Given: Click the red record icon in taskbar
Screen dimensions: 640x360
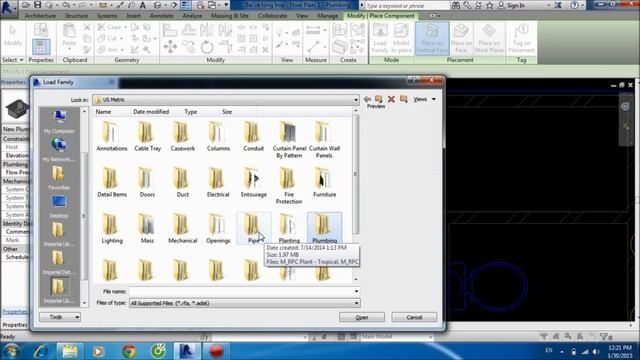Looking at the screenshot, I should tap(216, 351).
